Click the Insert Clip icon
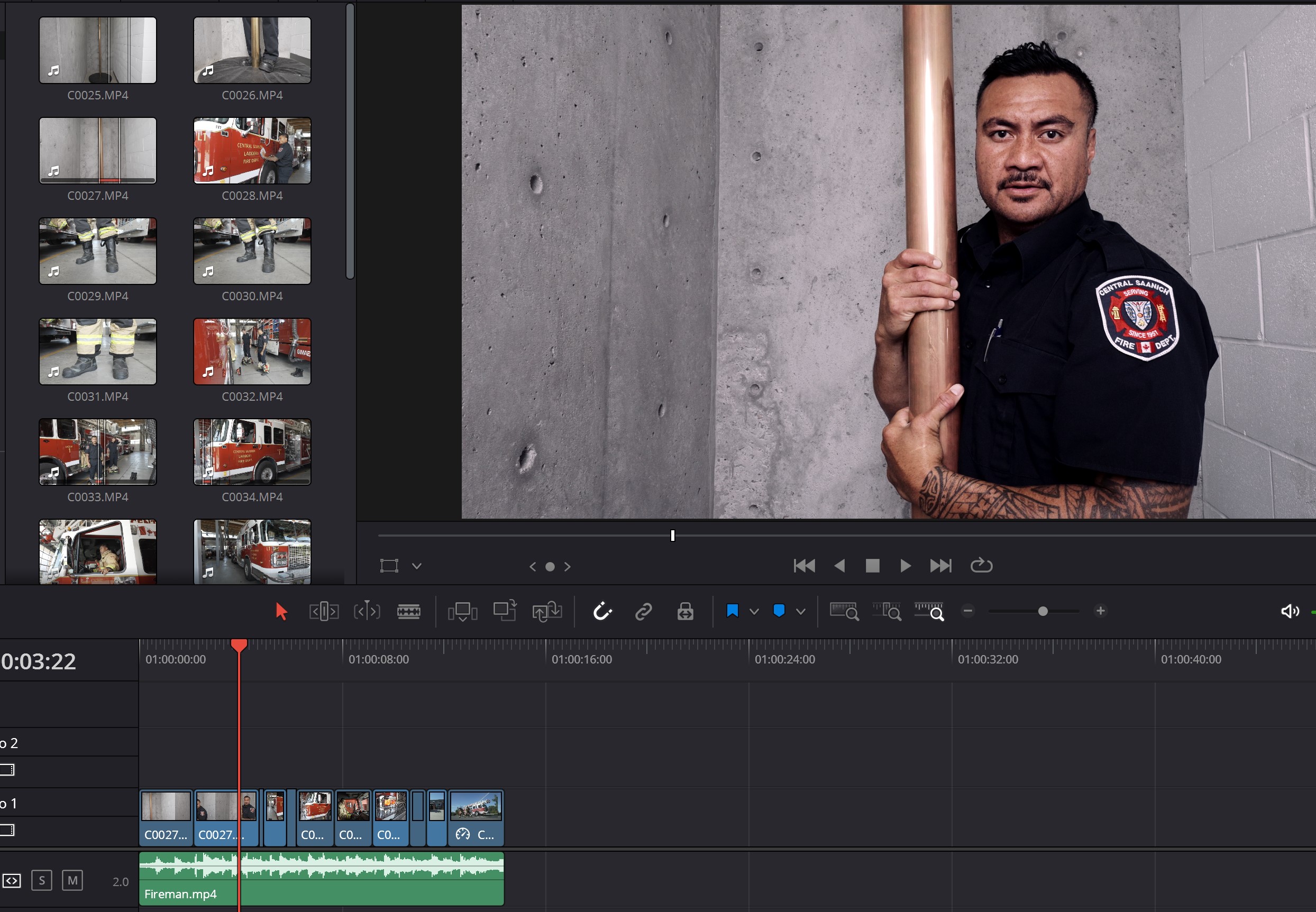1316x912 pixels. click(462, 611)
